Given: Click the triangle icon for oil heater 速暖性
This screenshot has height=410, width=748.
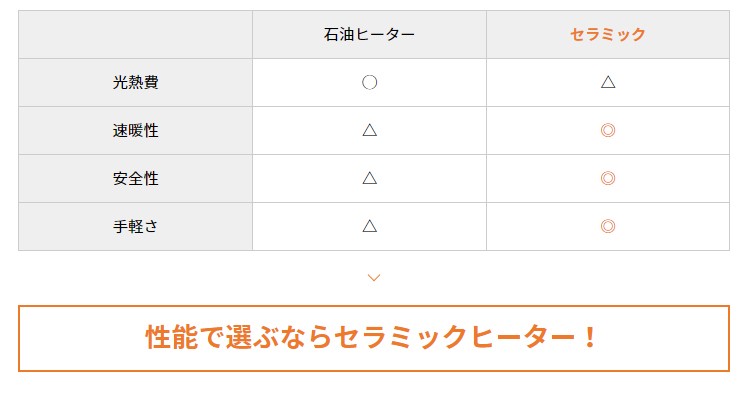Looking at the screenshot, I should 369,130.
